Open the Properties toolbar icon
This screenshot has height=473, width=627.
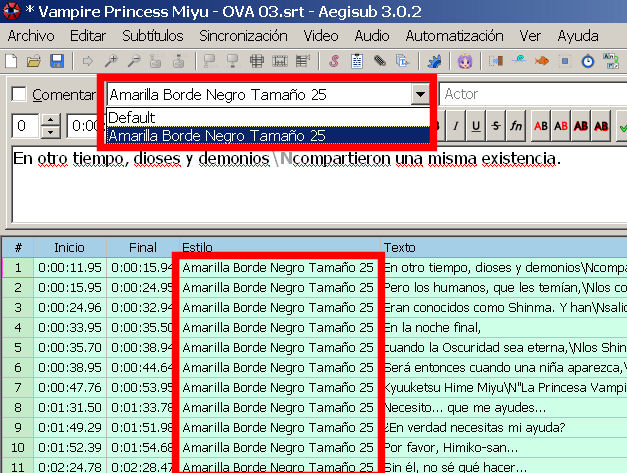357,62
